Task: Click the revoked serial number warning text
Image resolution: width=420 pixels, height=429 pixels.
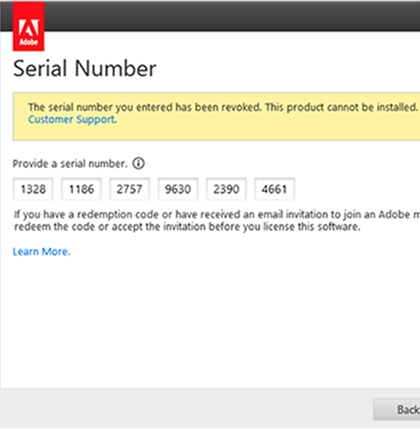Action: (x=144, y=107)
